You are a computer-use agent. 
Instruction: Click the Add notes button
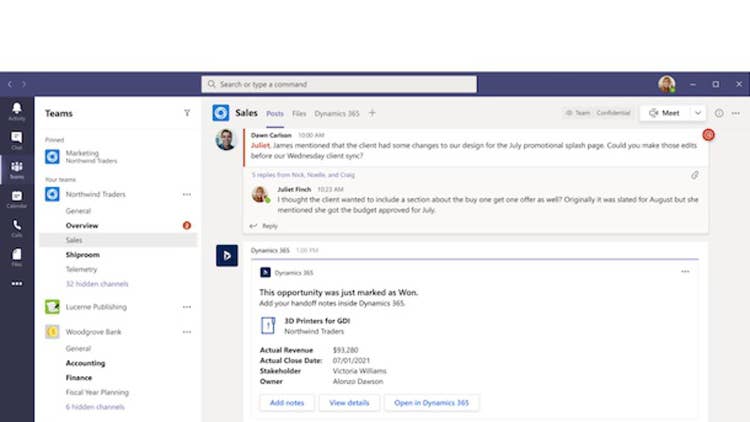coord(286,403)
